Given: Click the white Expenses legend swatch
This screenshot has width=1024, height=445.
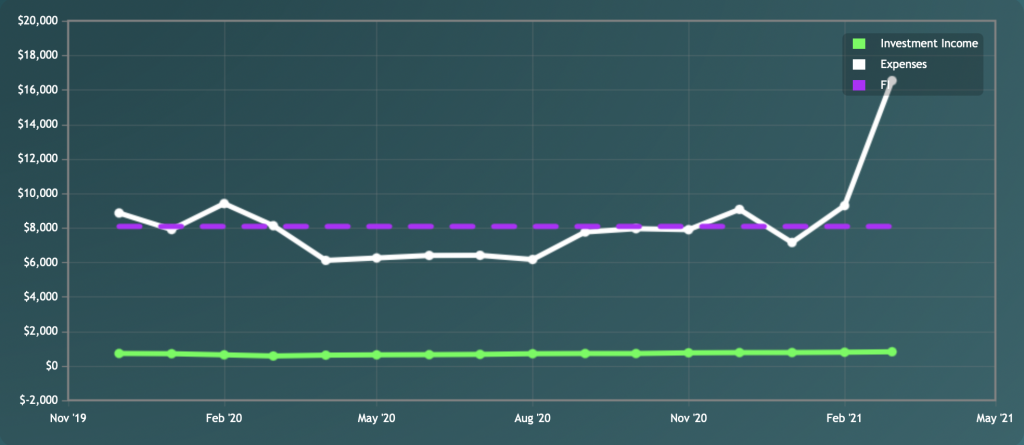Looking at the screenshot, I should tap(858, 64).
